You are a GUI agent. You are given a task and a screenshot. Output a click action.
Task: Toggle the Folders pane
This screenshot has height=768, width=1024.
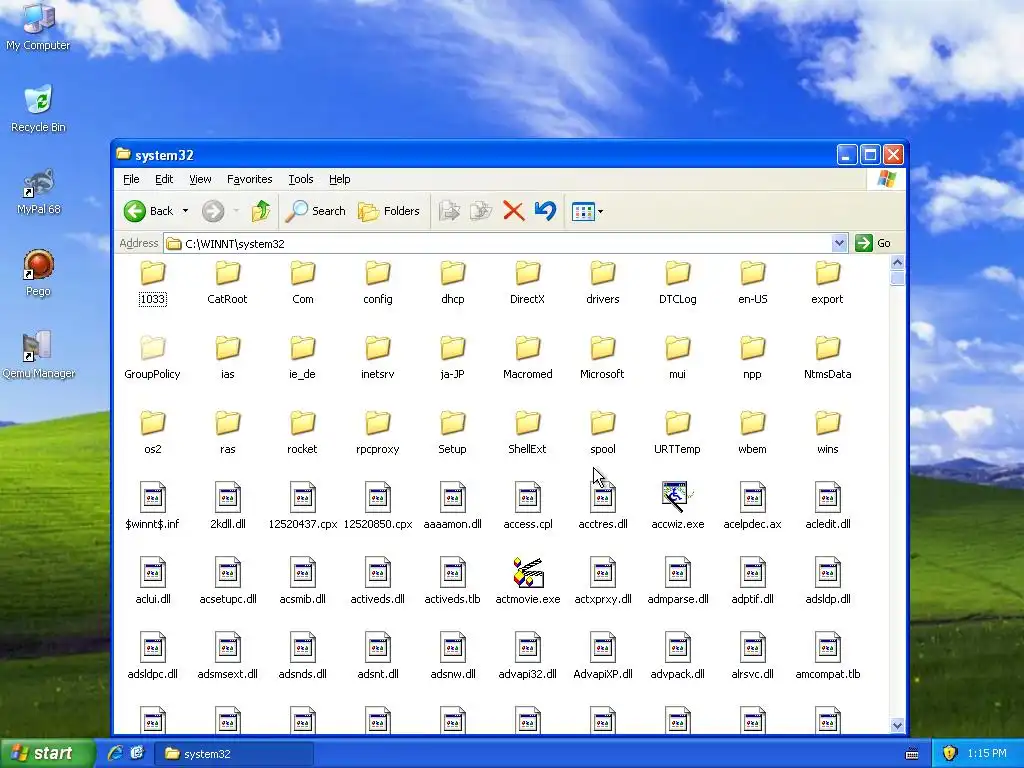click(389, 211)
